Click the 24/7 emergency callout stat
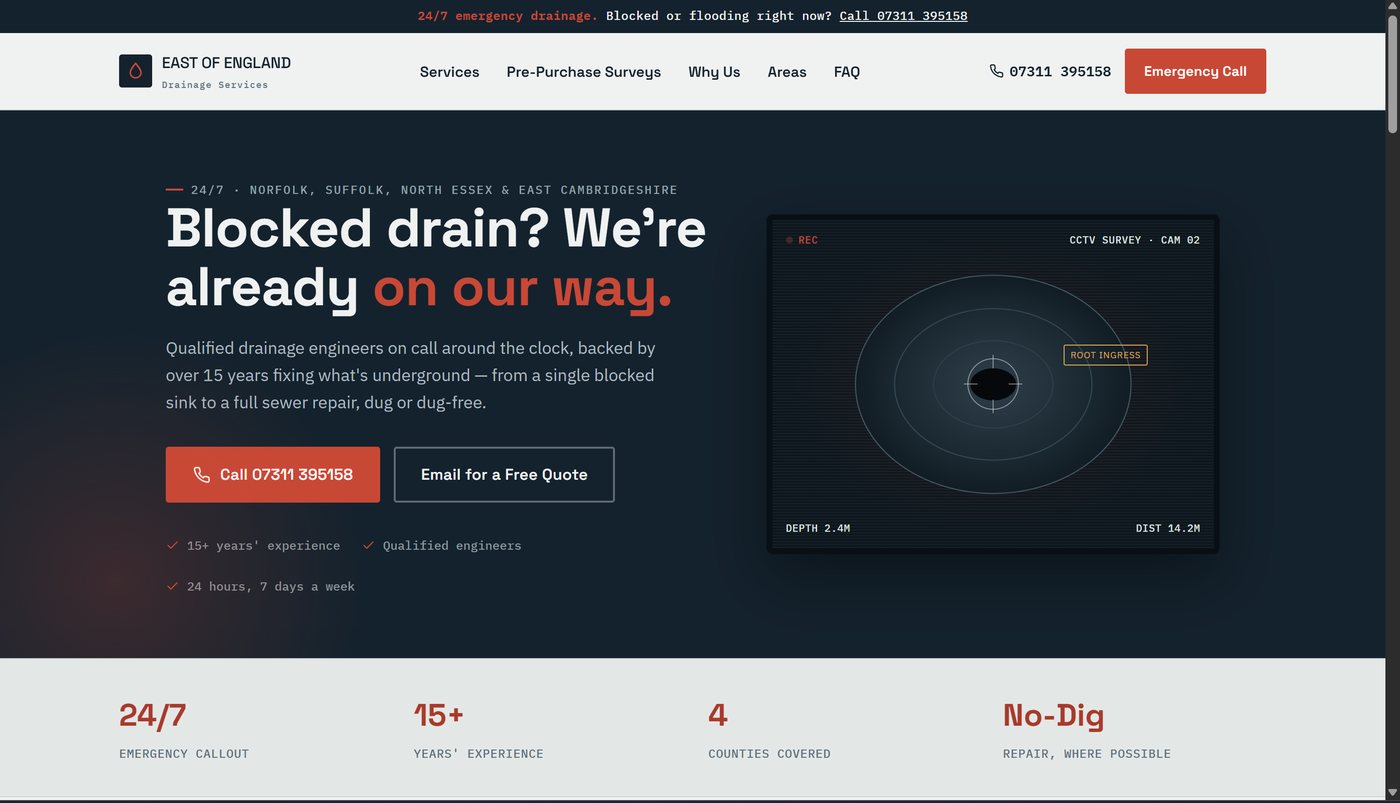This screenshot has height=803, width=1400. pyautogui.click(x=184, y=731)
